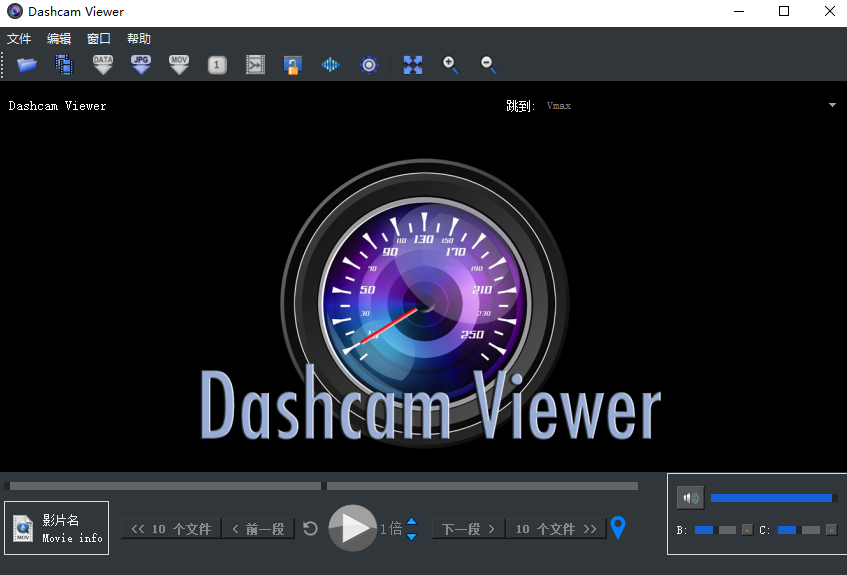This screenshot has height=575, width=847.
Task: Zoom out with the minus magnifier
Action: click(488, 65)
